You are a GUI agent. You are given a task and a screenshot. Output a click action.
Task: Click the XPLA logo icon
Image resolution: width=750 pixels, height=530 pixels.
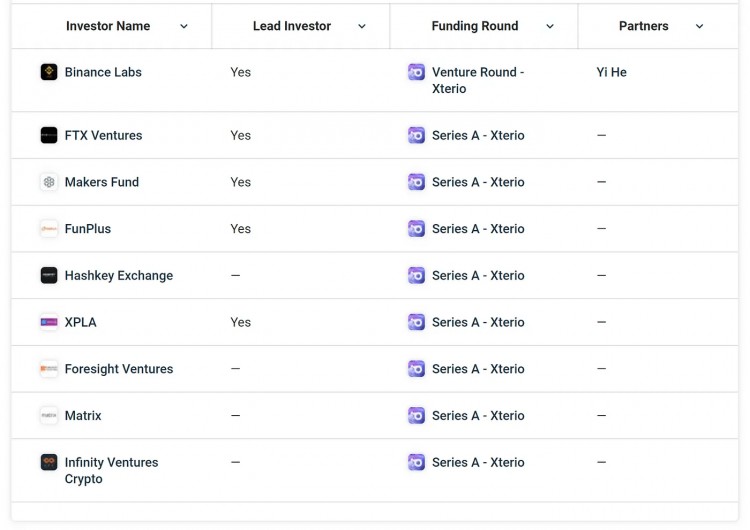49,322
